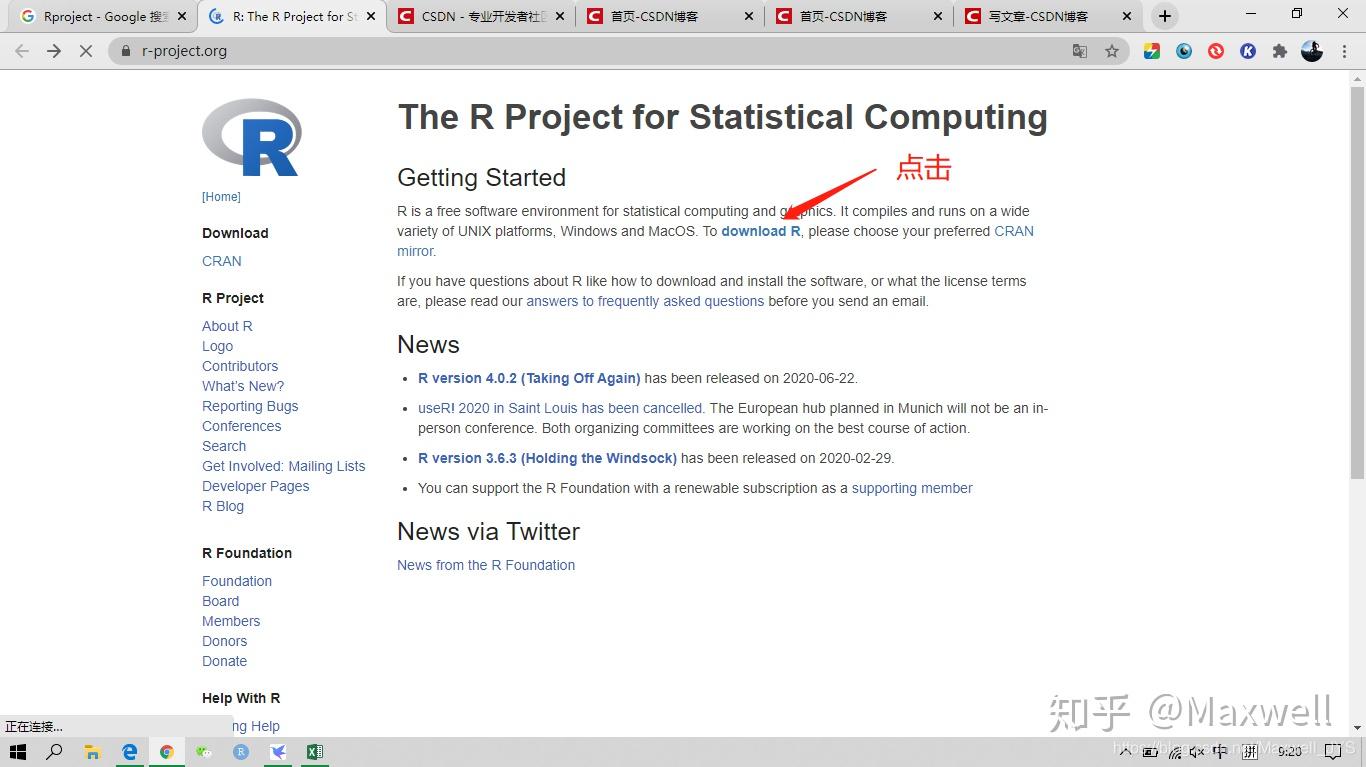Open the R version 4.0.2 release link
Image resolution: width=1366 pixels, height=767 pixels.
click(529, 378)
